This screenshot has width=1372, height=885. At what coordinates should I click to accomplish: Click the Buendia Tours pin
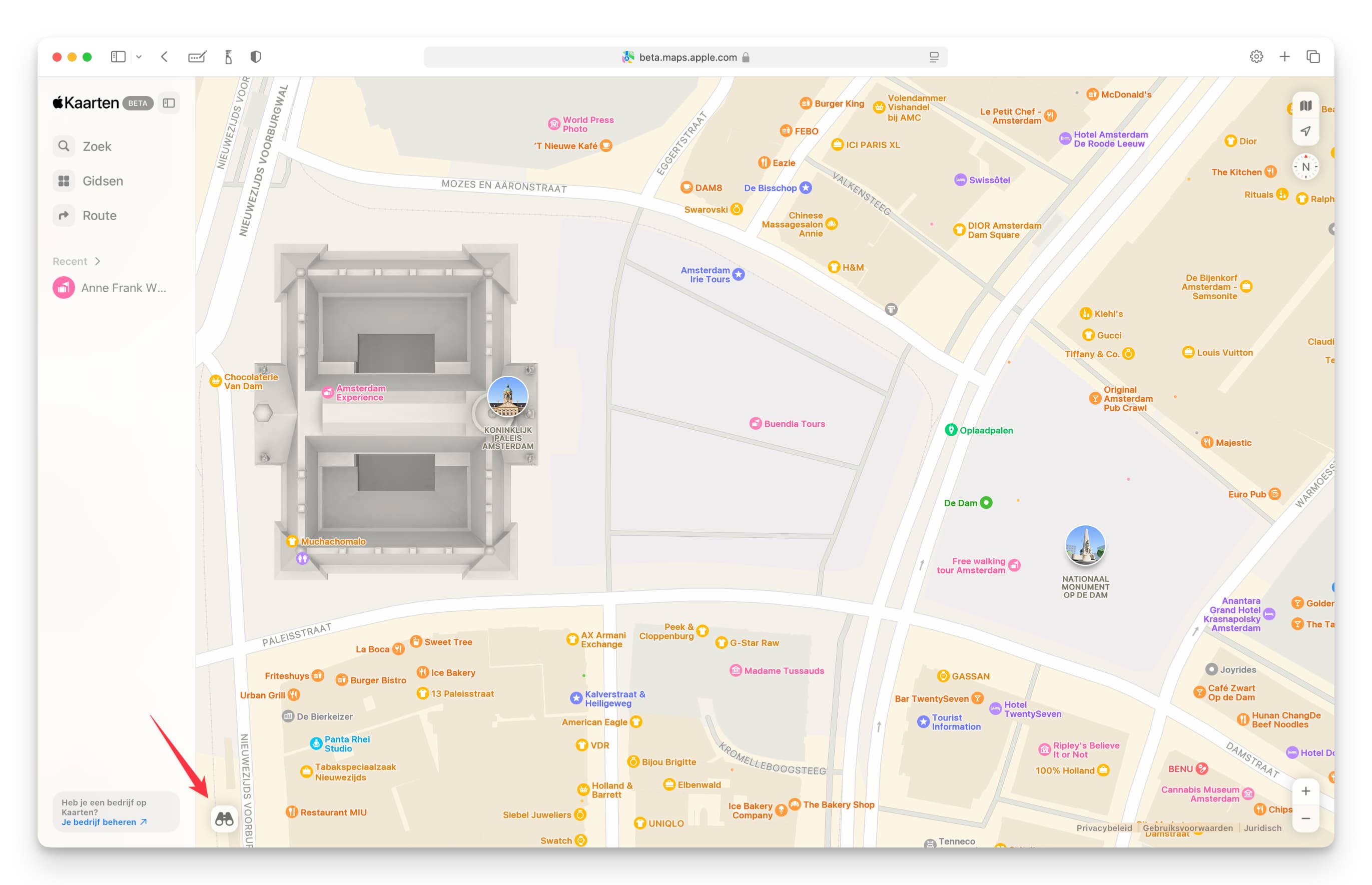[x=755, y=424]
